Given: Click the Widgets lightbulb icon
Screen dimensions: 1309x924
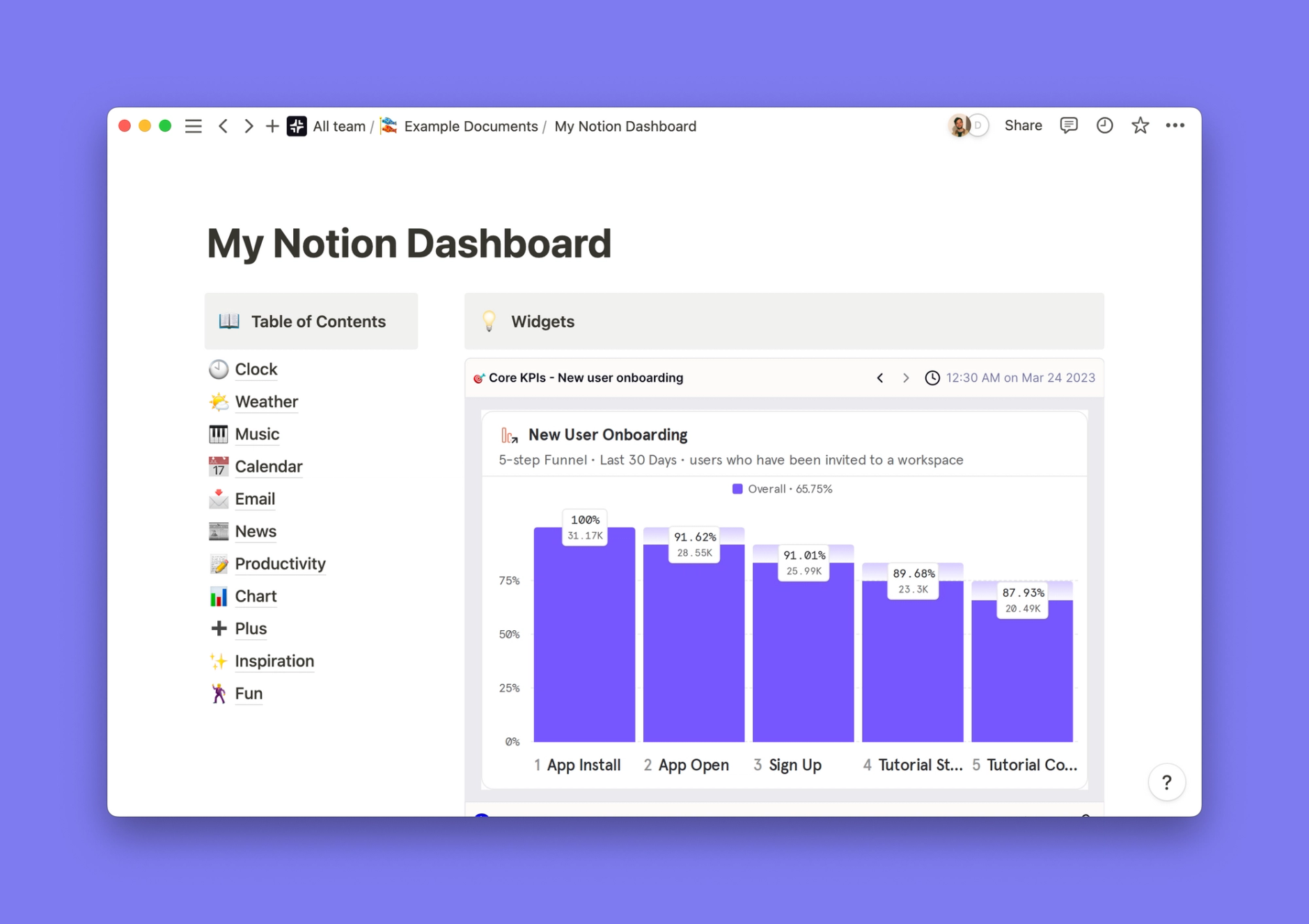Looking at the screenshot, I should tap(489, 321).
